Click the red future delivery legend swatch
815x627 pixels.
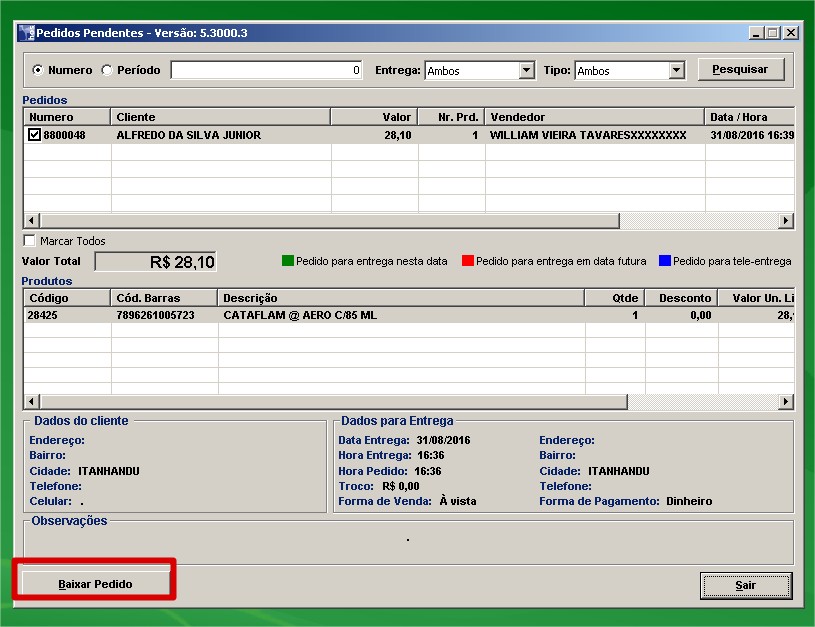[467, 261]
